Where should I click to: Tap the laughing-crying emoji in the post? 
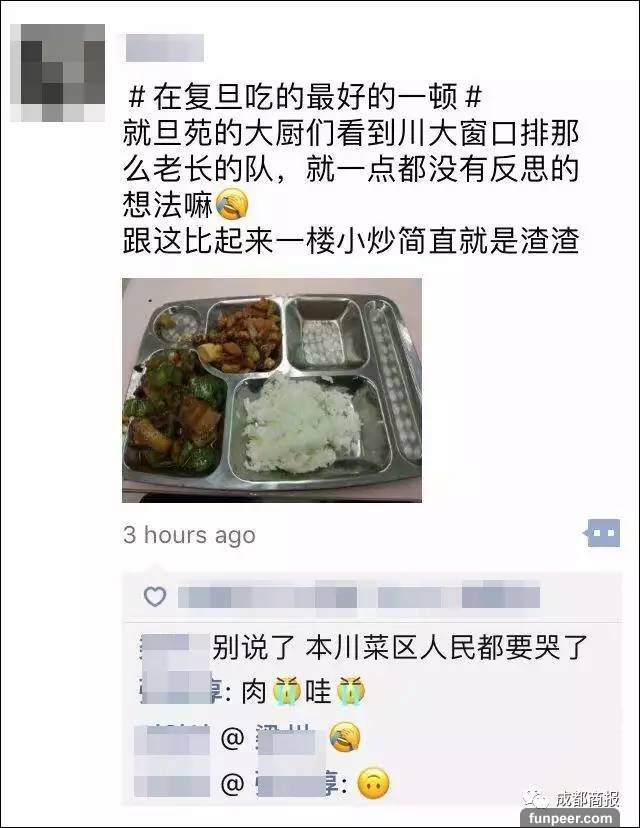[233, 204]
